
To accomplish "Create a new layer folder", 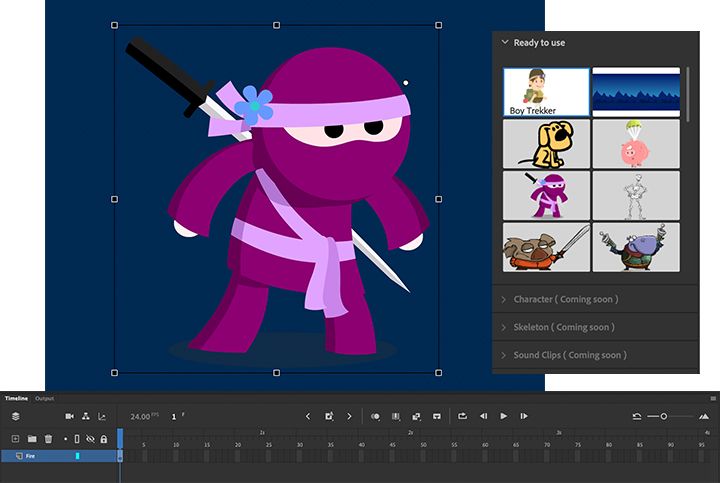I will coord(32,439).
